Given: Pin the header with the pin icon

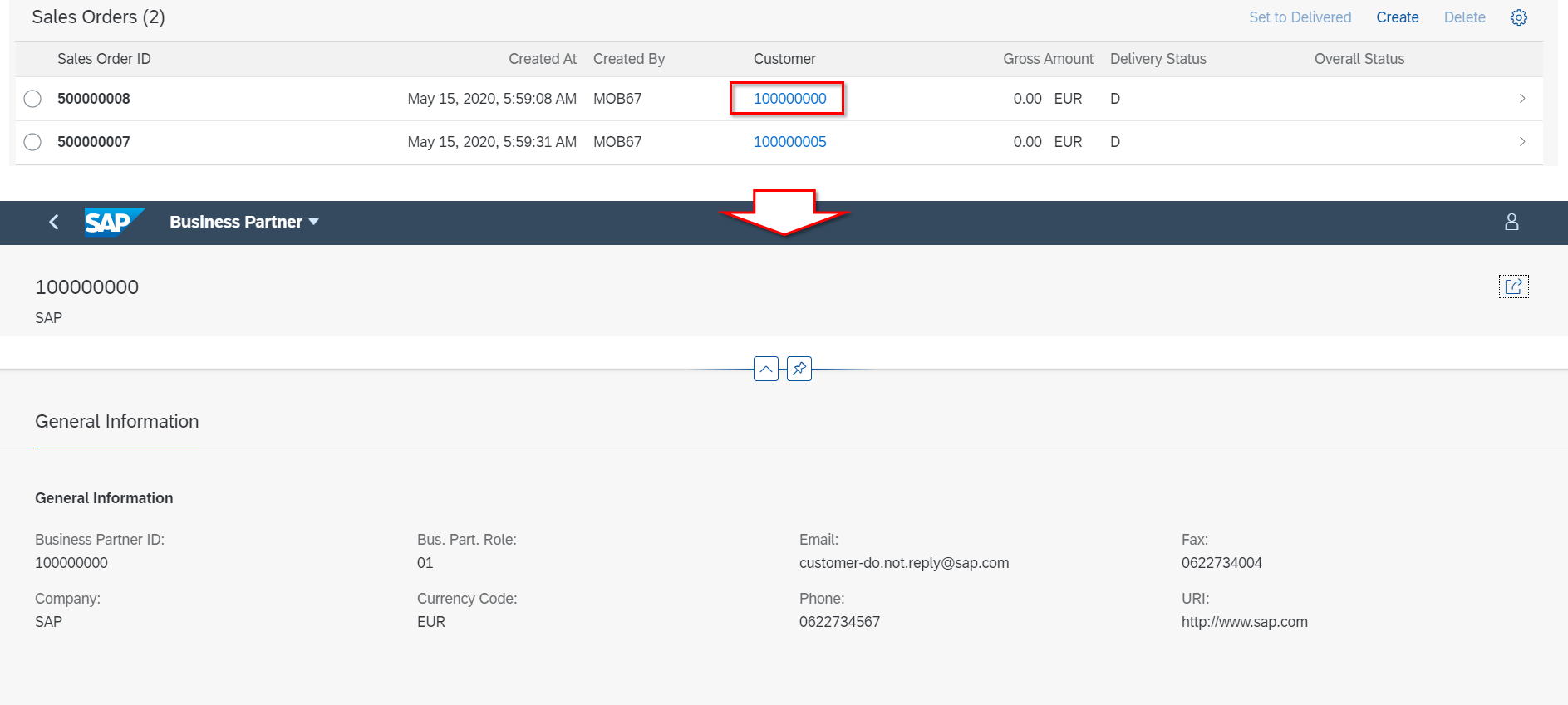Looking at the screenshot, I should [799, 369].
